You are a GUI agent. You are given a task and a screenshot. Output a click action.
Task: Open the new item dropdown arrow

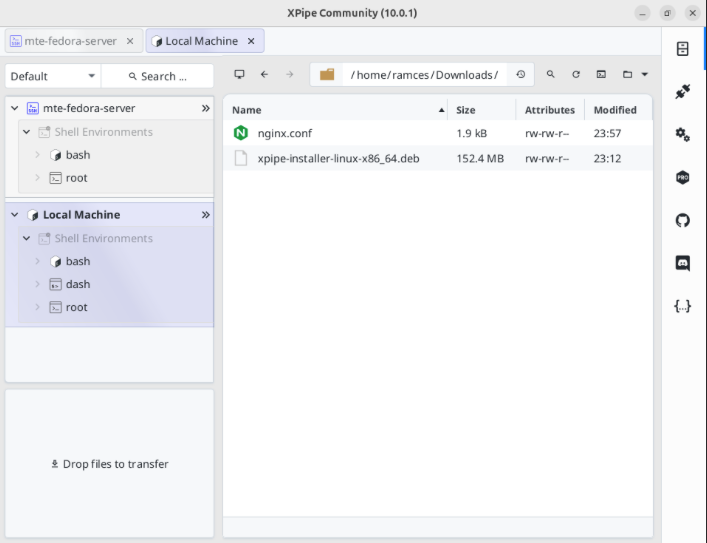[645, 74]
